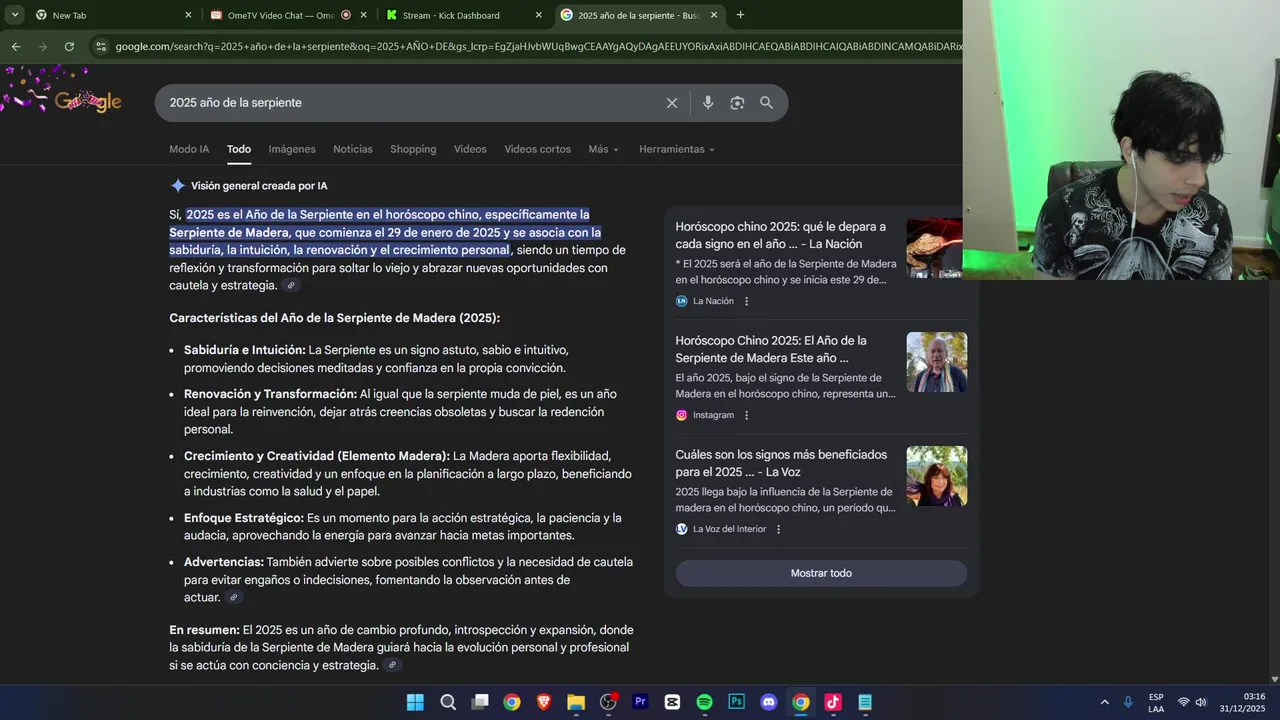Open three-dot menu next to La Voz del Interior
Image resolution: width=1280 pixels, height=720 pixels.
[x=778, y=529]
